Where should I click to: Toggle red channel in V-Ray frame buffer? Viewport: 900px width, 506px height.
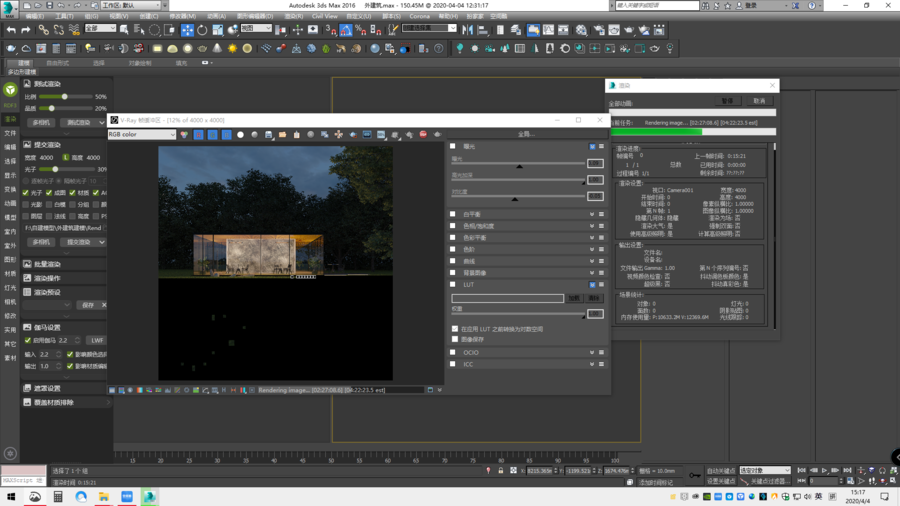tap(199, 134)
